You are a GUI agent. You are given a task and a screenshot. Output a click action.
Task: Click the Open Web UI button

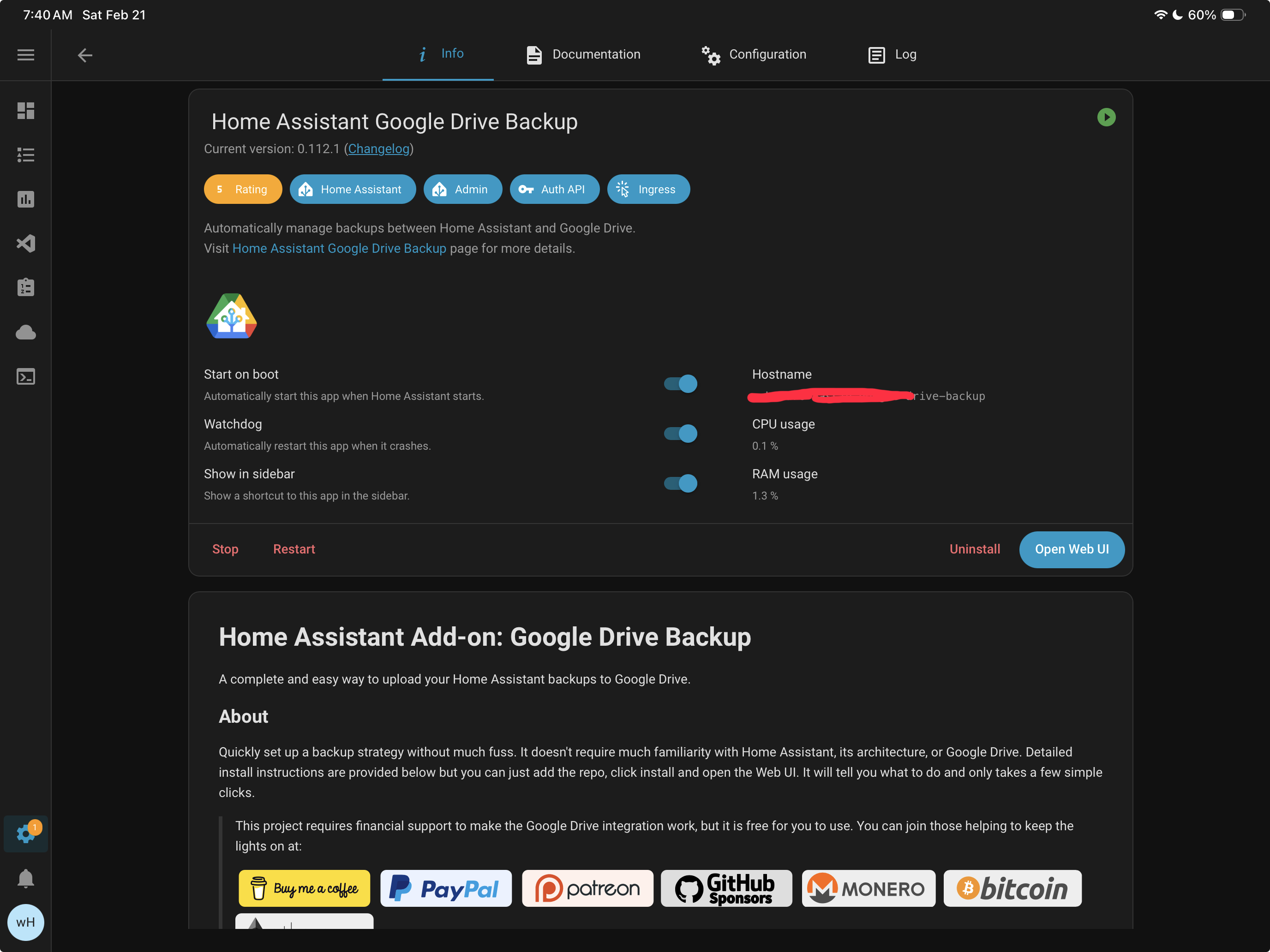(x=1072, y=549)
